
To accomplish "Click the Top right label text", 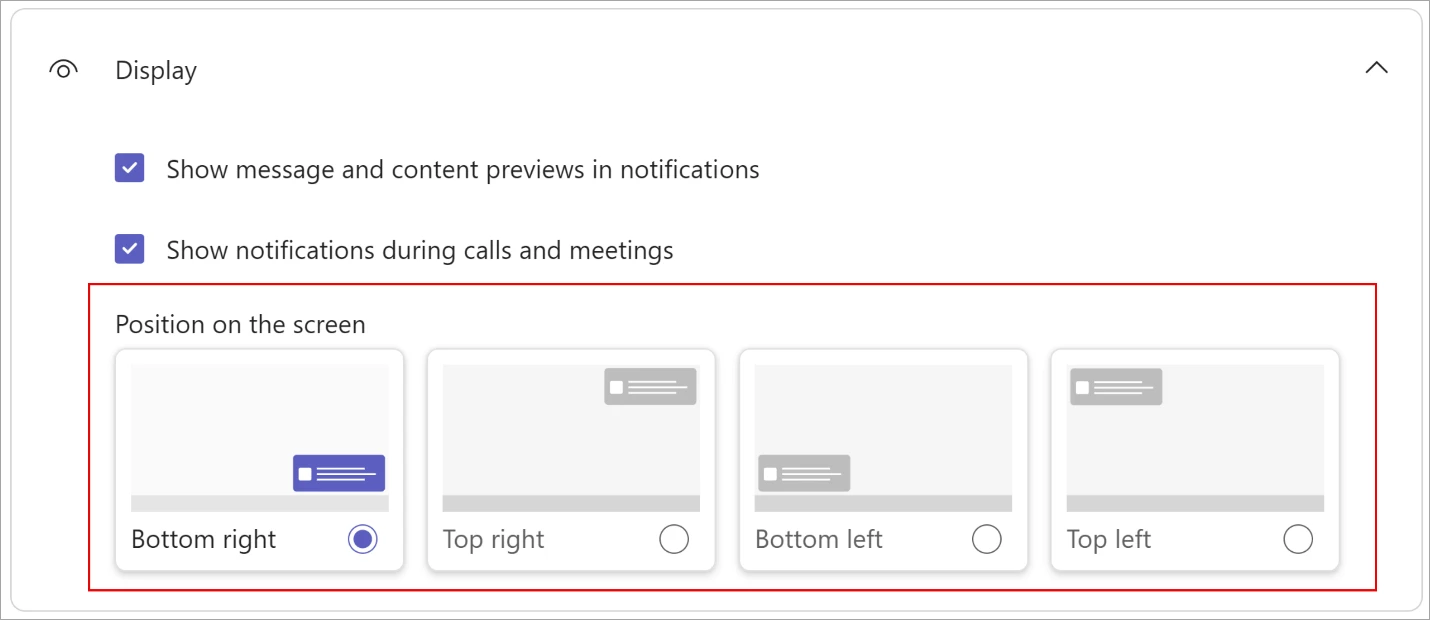I will pos(493,540).
